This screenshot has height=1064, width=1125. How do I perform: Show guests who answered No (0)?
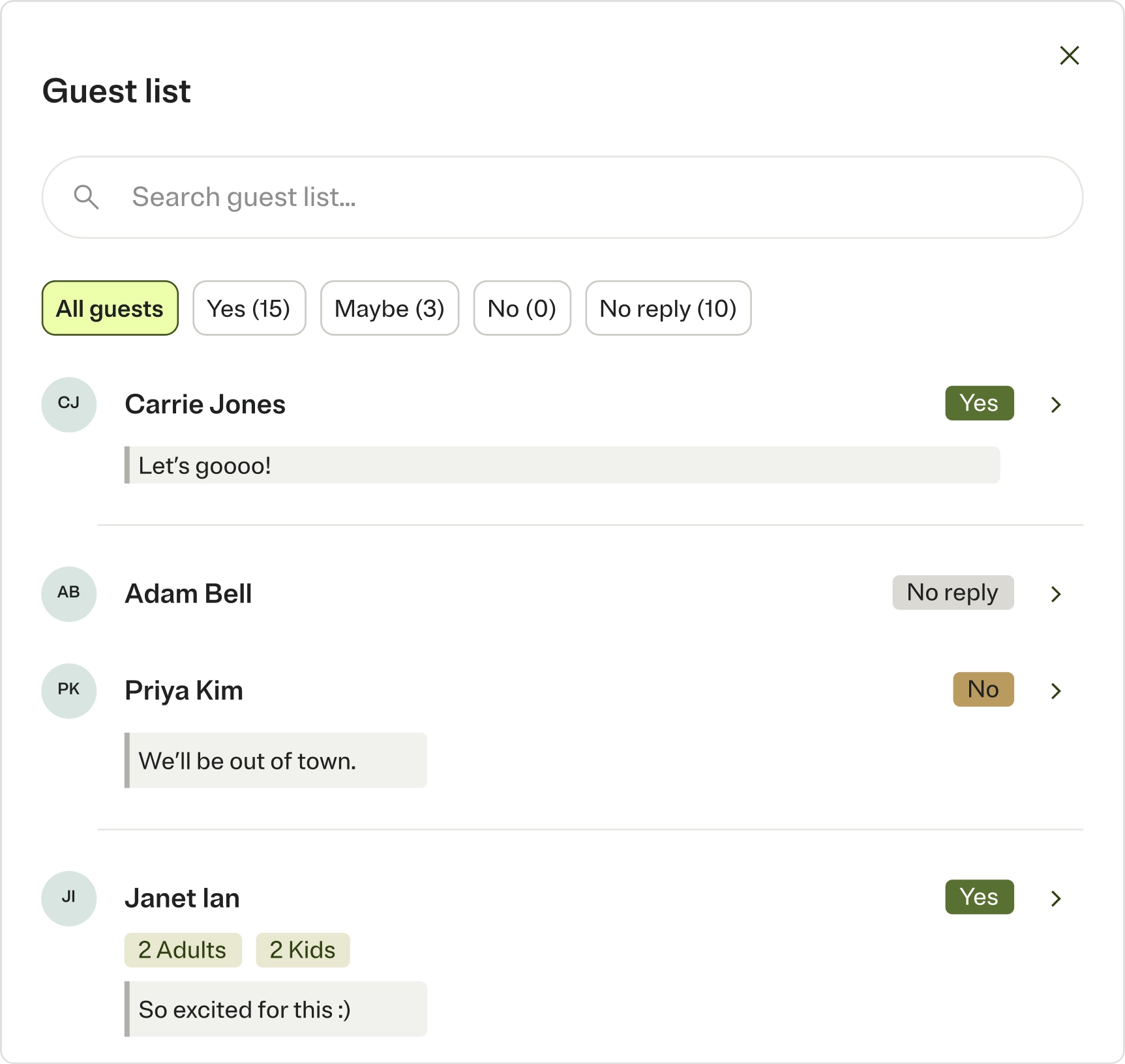tap(522, 308)
